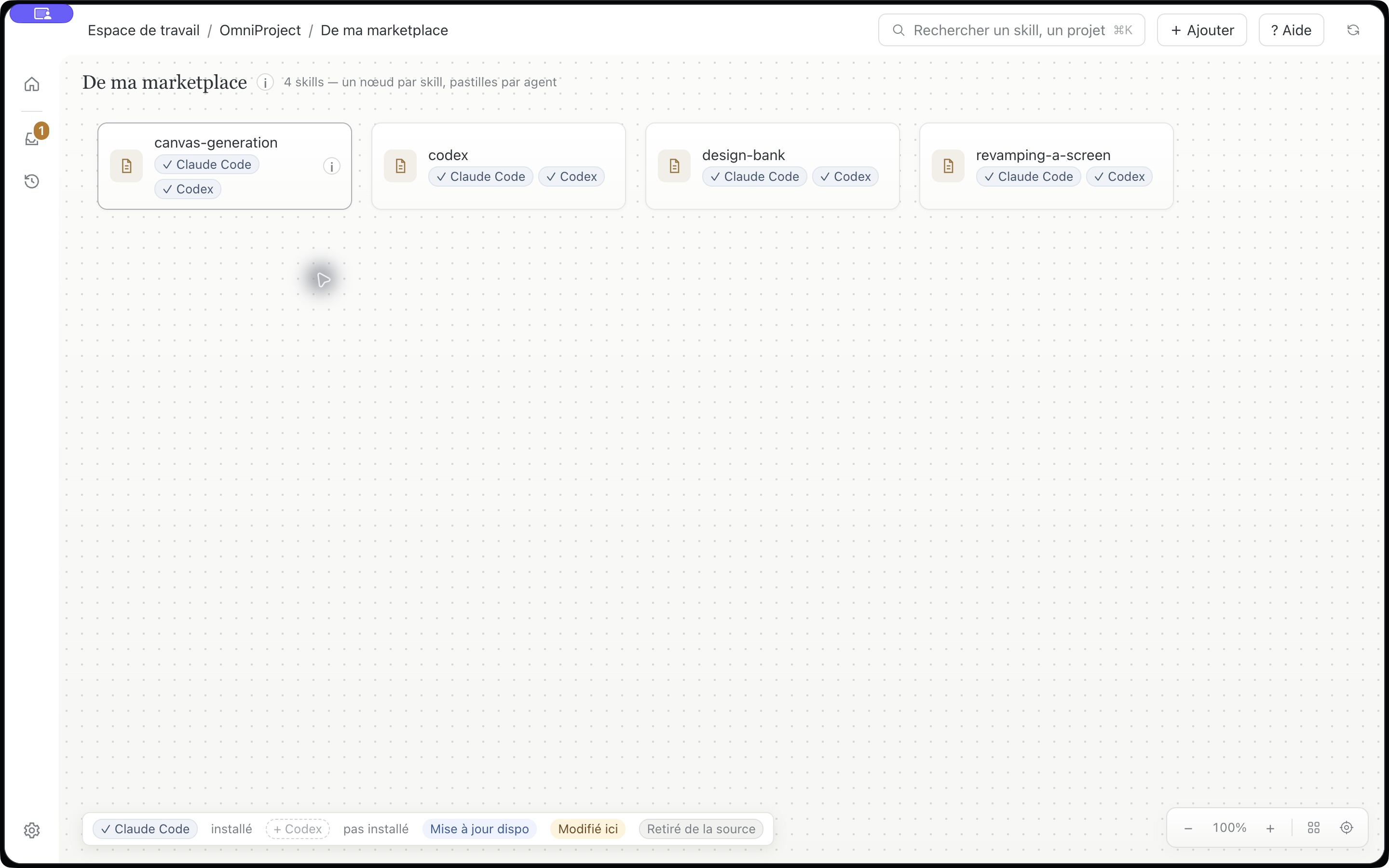Zoom in with the plus button

pos(1270,828)
